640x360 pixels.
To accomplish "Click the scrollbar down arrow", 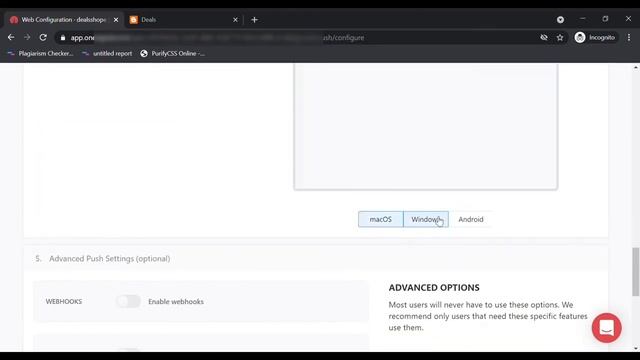I will coord(636,348).
